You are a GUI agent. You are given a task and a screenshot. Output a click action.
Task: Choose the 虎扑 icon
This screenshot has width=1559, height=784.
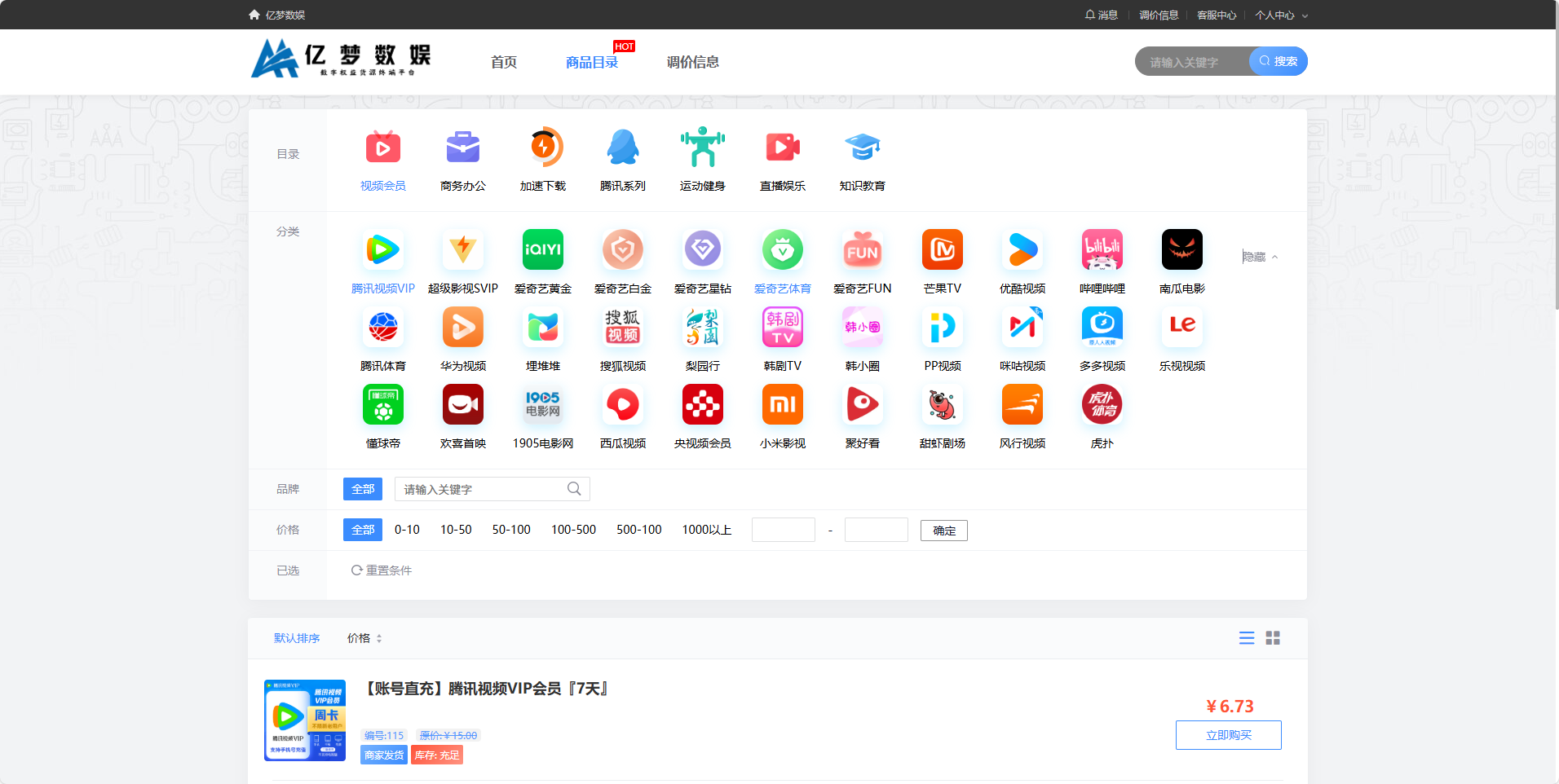pos(1102,405)
